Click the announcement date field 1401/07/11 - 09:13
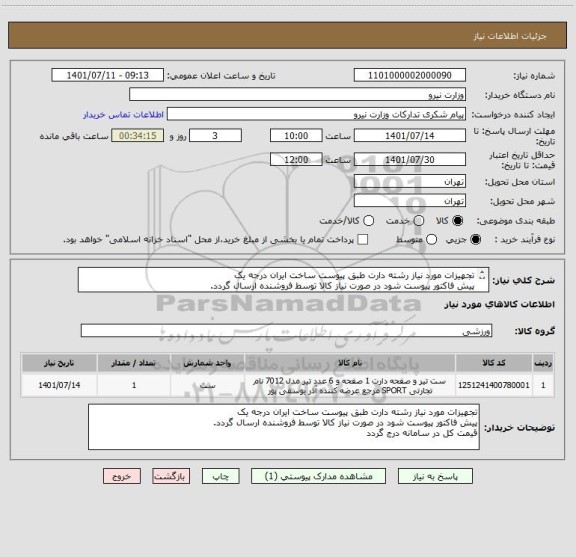576x557 pixels. (108, 75)
